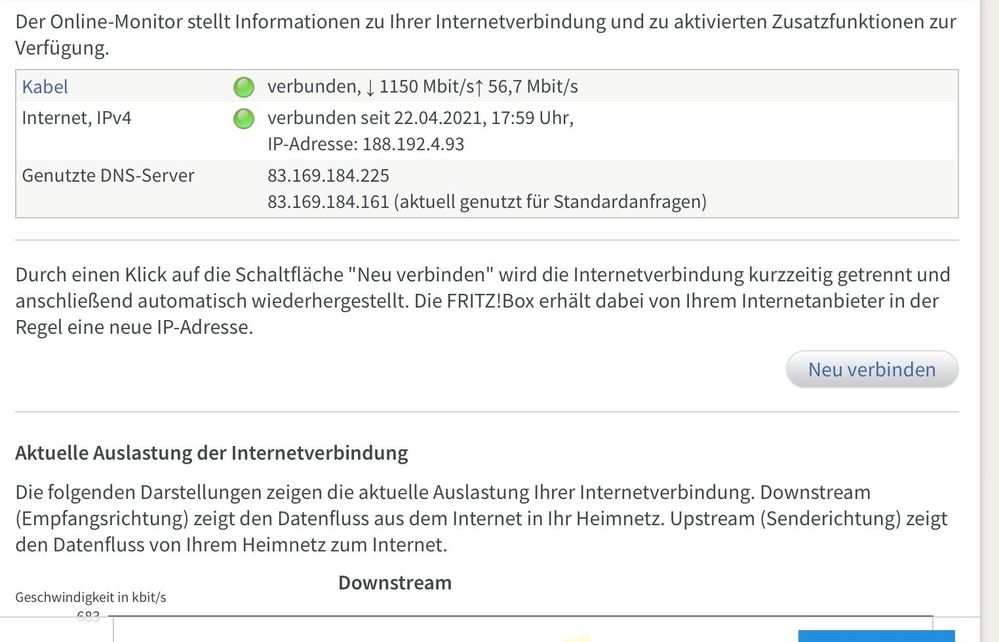999x642 pixels.
Task: Click the IP-Adresse 188.192.4.93 text
Action: [366, 144]
